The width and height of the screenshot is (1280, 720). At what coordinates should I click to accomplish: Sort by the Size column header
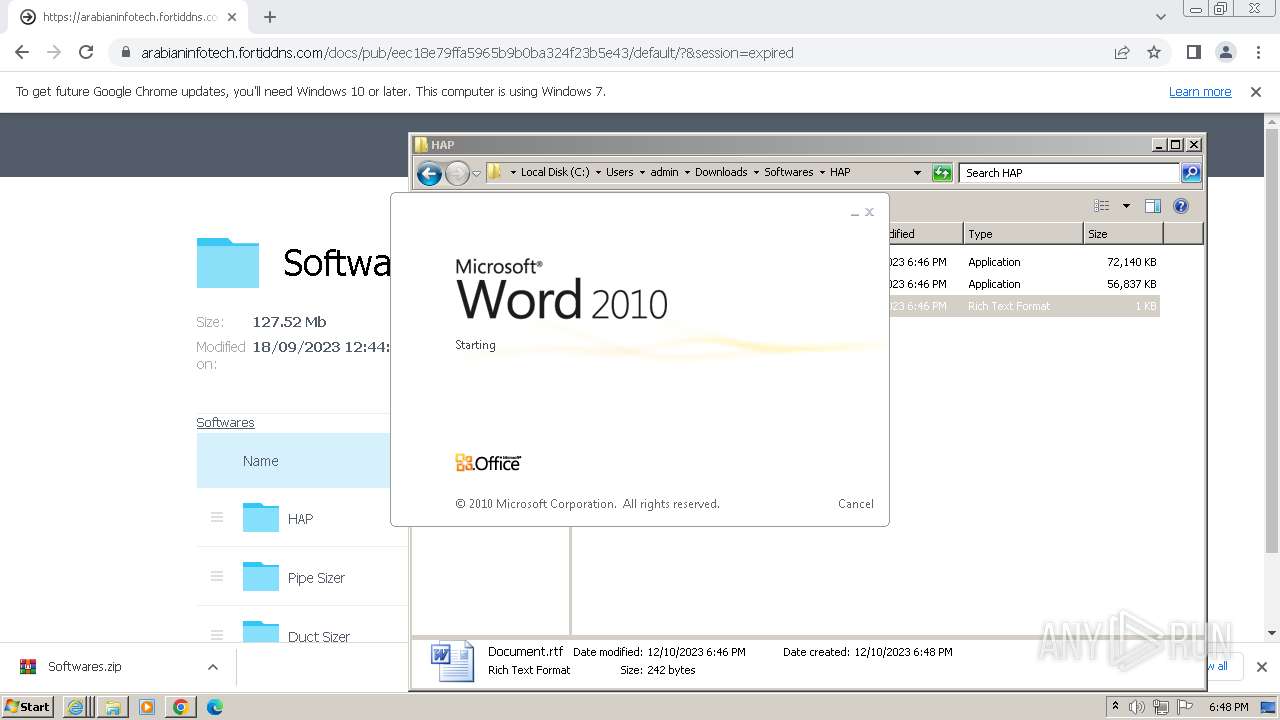click(1123, 233)
